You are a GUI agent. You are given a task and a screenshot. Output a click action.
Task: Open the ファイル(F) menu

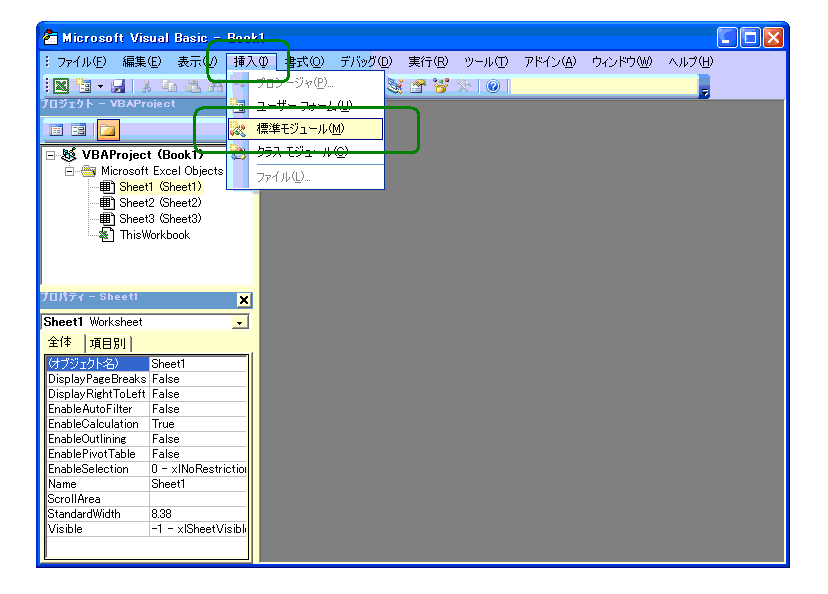coord(81,62)
